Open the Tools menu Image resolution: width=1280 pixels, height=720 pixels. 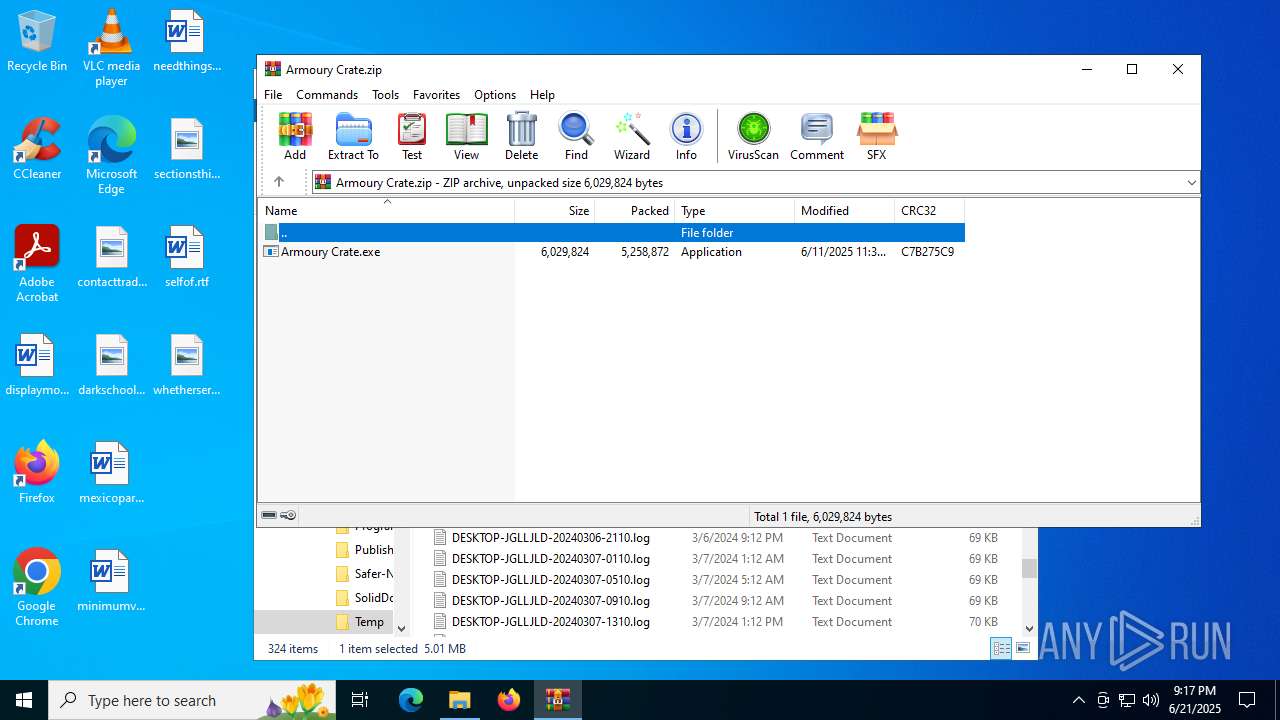[x=385, y=95]
